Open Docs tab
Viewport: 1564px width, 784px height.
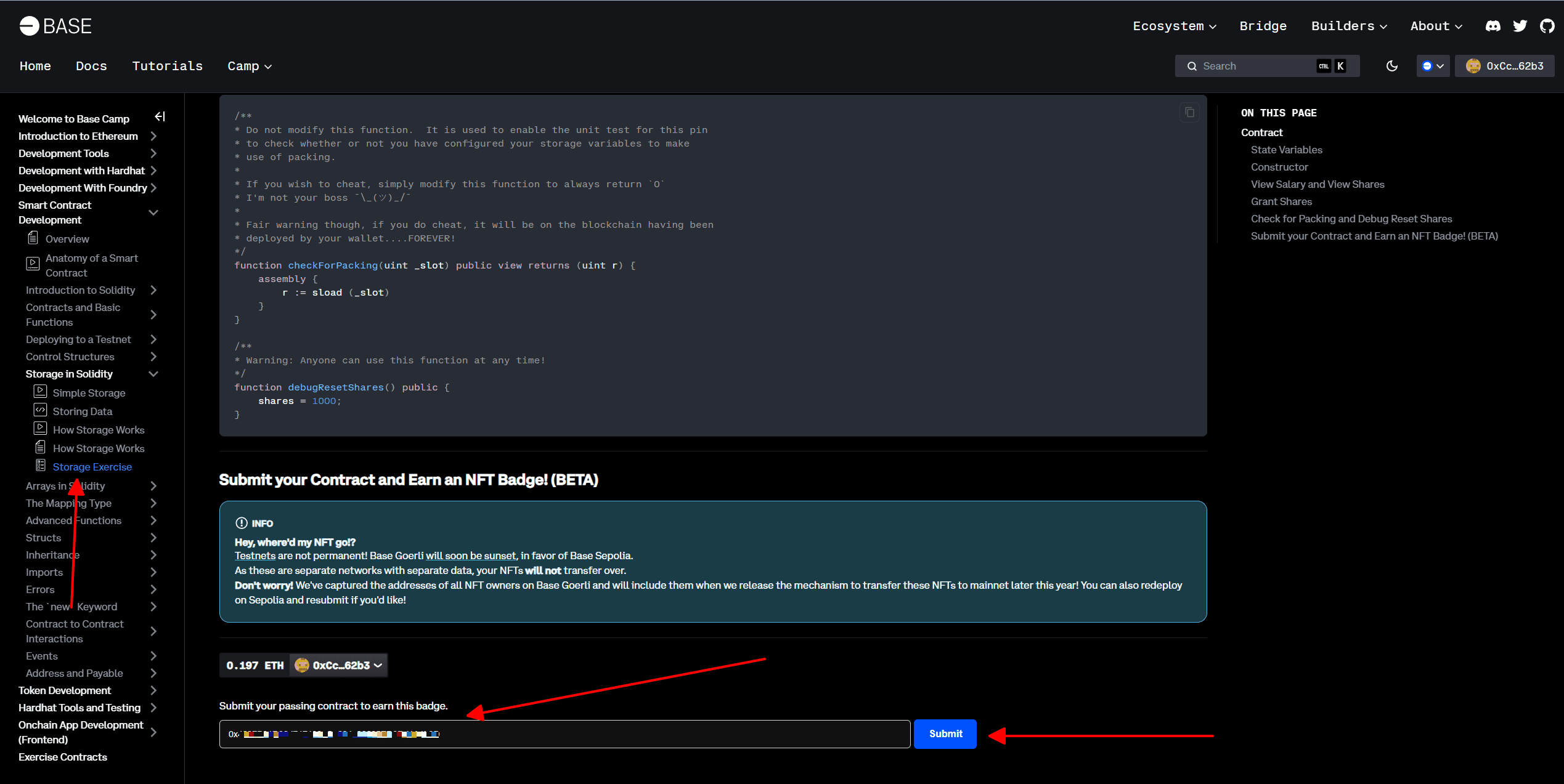[x=91, y=66]
